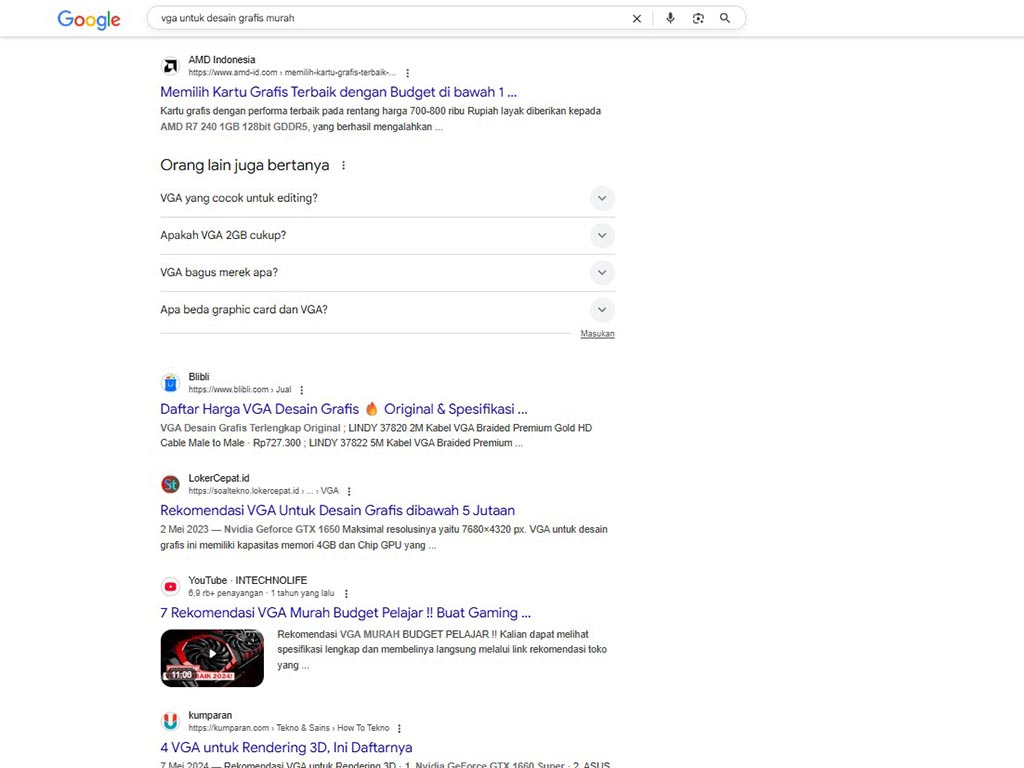The height and width of the screenshot is (768, 1024).
Task: Click 'Blibli' site name
Action: (199, 377)
